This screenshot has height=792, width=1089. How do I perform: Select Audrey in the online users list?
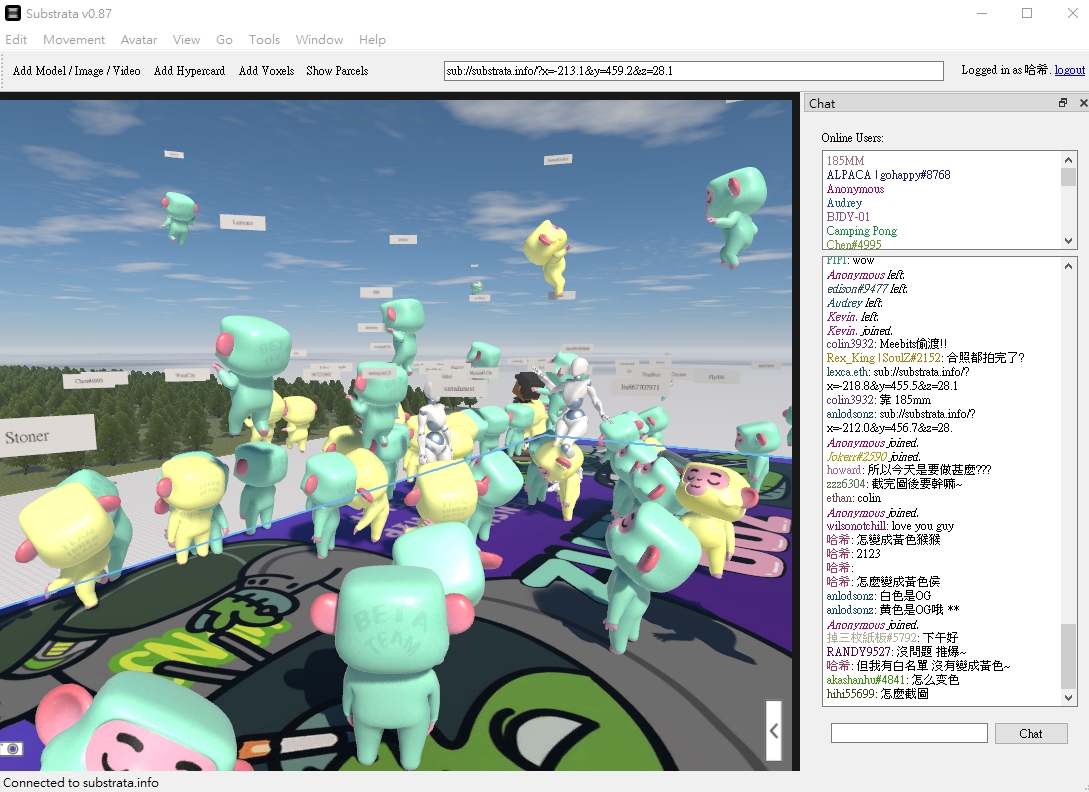pos(844,202)
